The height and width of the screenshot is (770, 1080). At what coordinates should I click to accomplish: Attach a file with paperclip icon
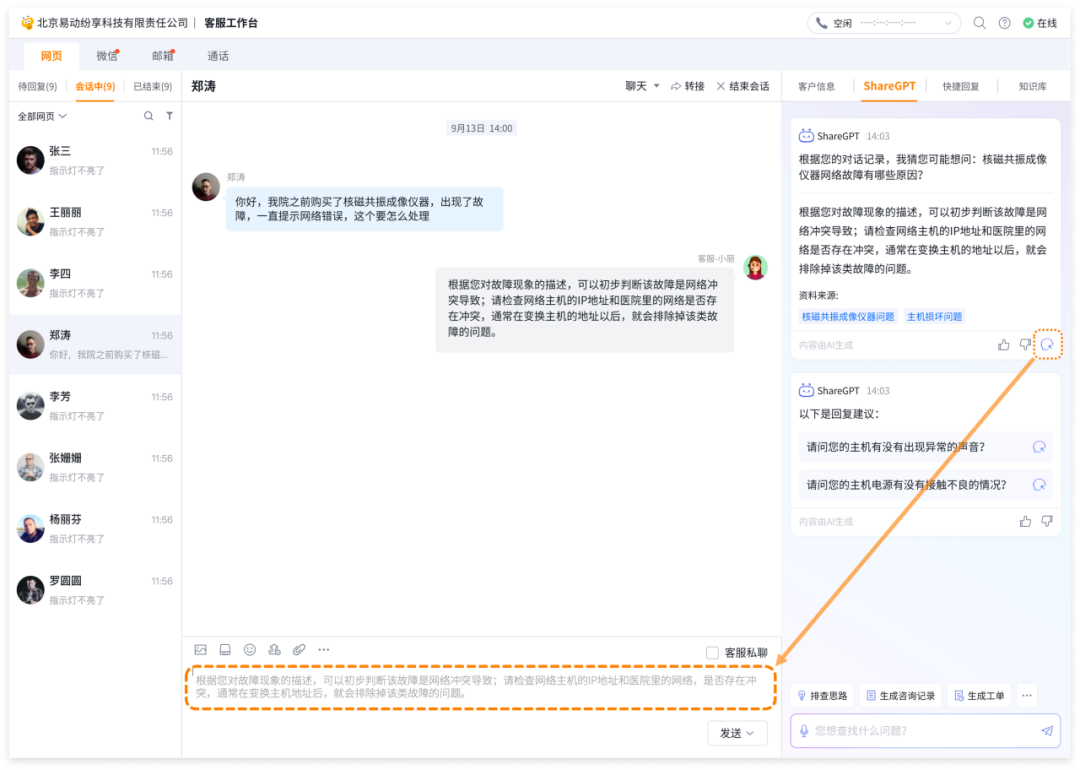coord(299,649)
